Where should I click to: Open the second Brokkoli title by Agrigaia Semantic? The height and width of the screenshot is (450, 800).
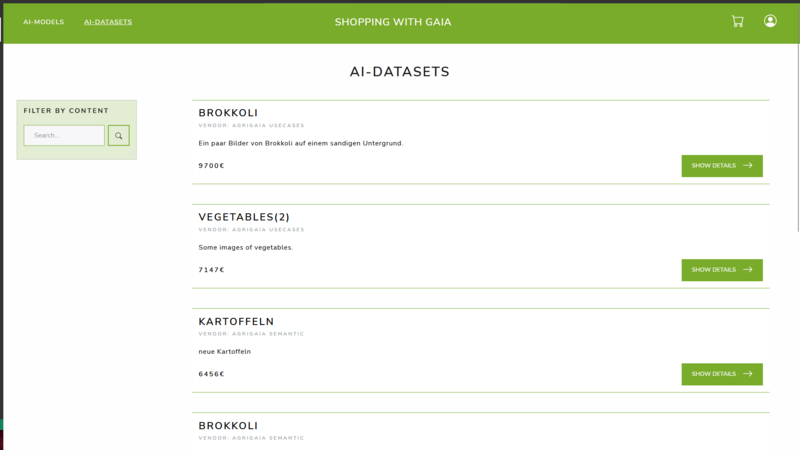228,426
